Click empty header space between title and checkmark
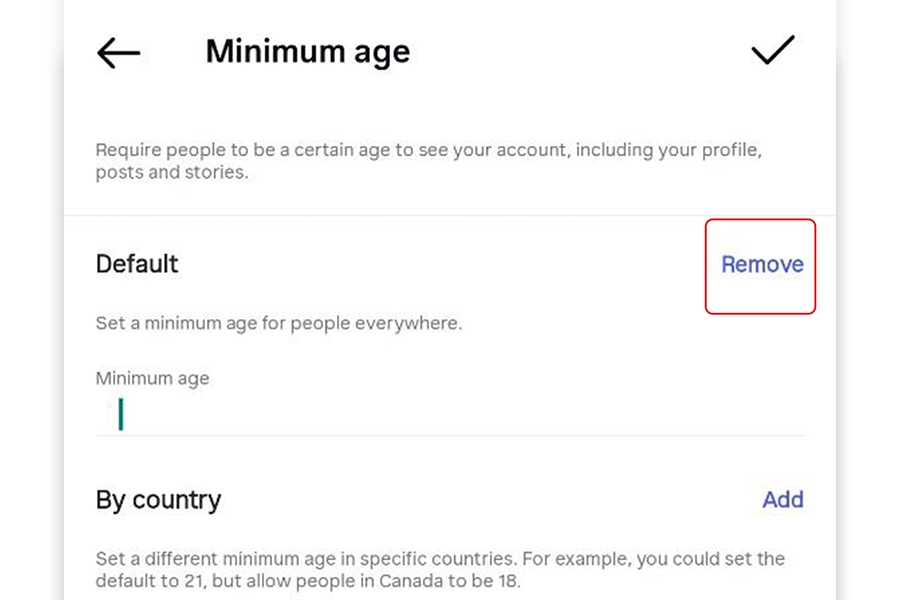 click(x=580, y=52)
